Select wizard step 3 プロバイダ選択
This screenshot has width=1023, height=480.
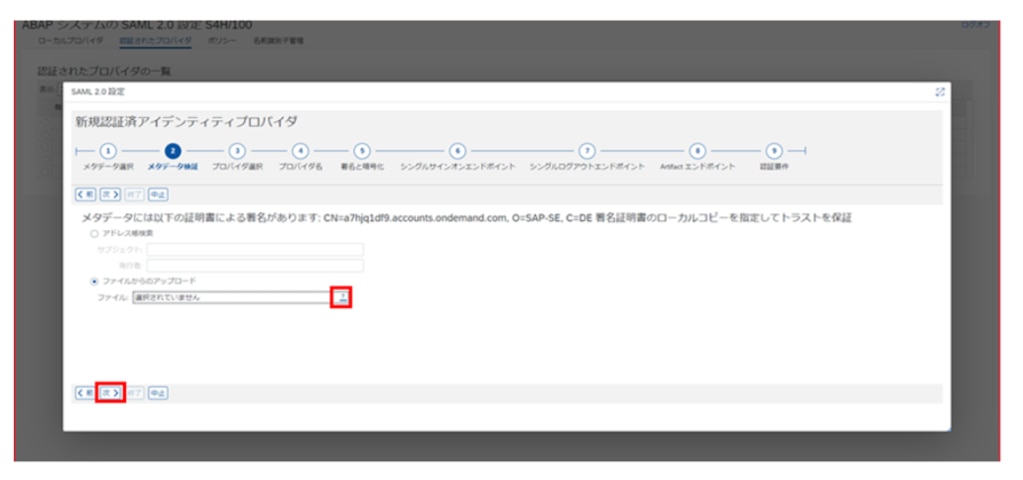pos(237,150)
